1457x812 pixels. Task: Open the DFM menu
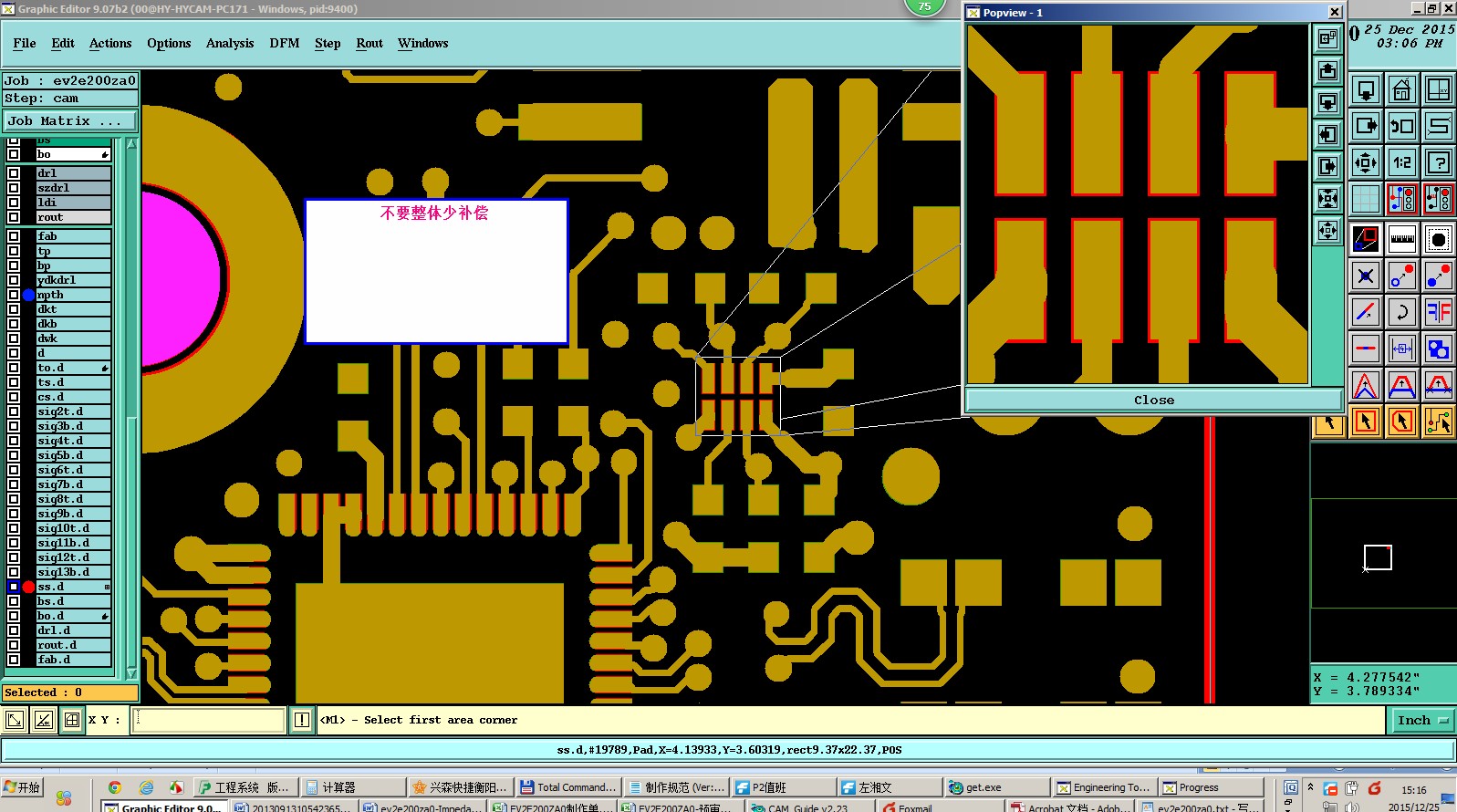click(285, 43)
